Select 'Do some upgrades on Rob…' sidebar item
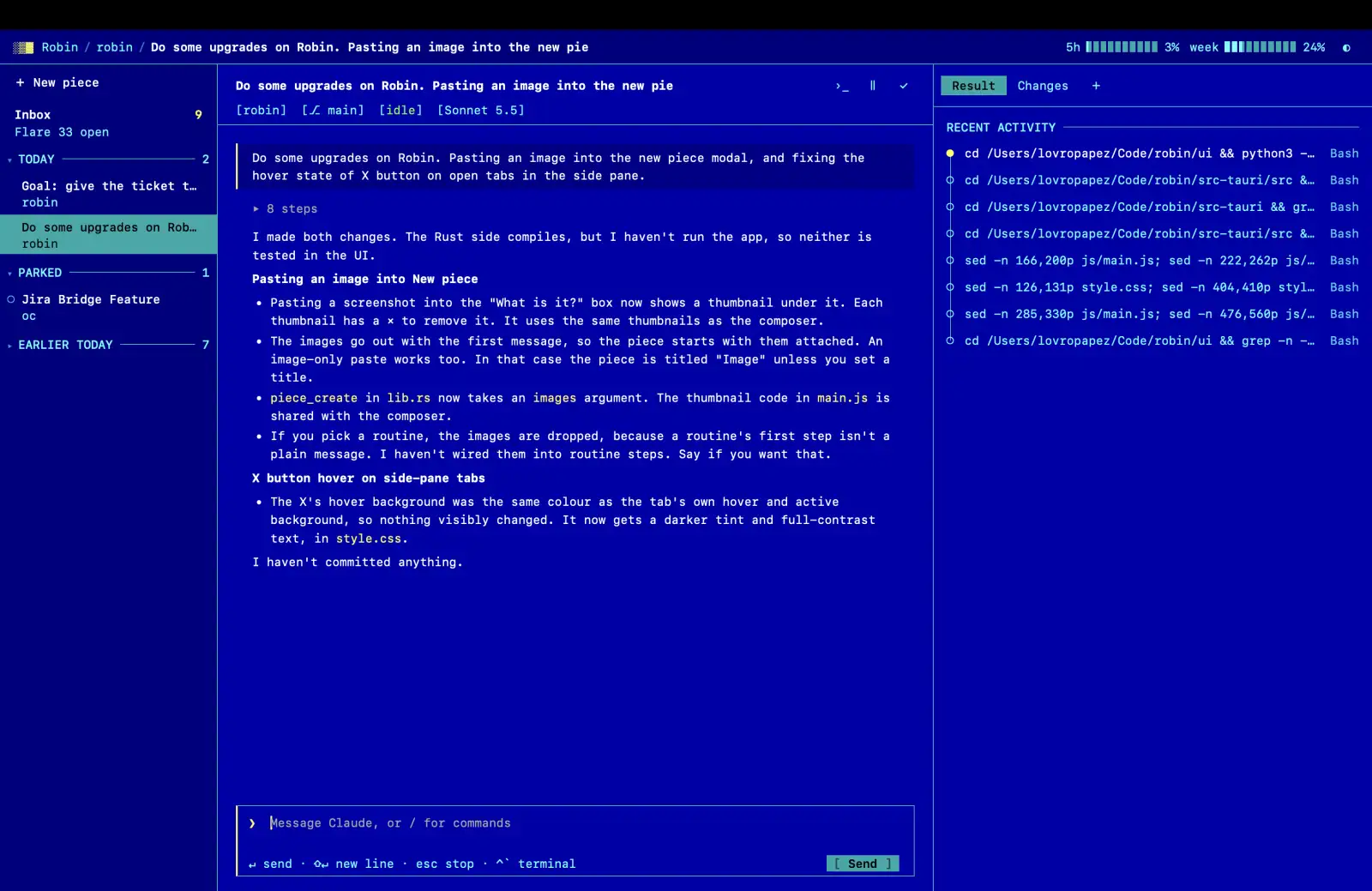Viewport: 1372px width, 891px height. pos(108,235)
